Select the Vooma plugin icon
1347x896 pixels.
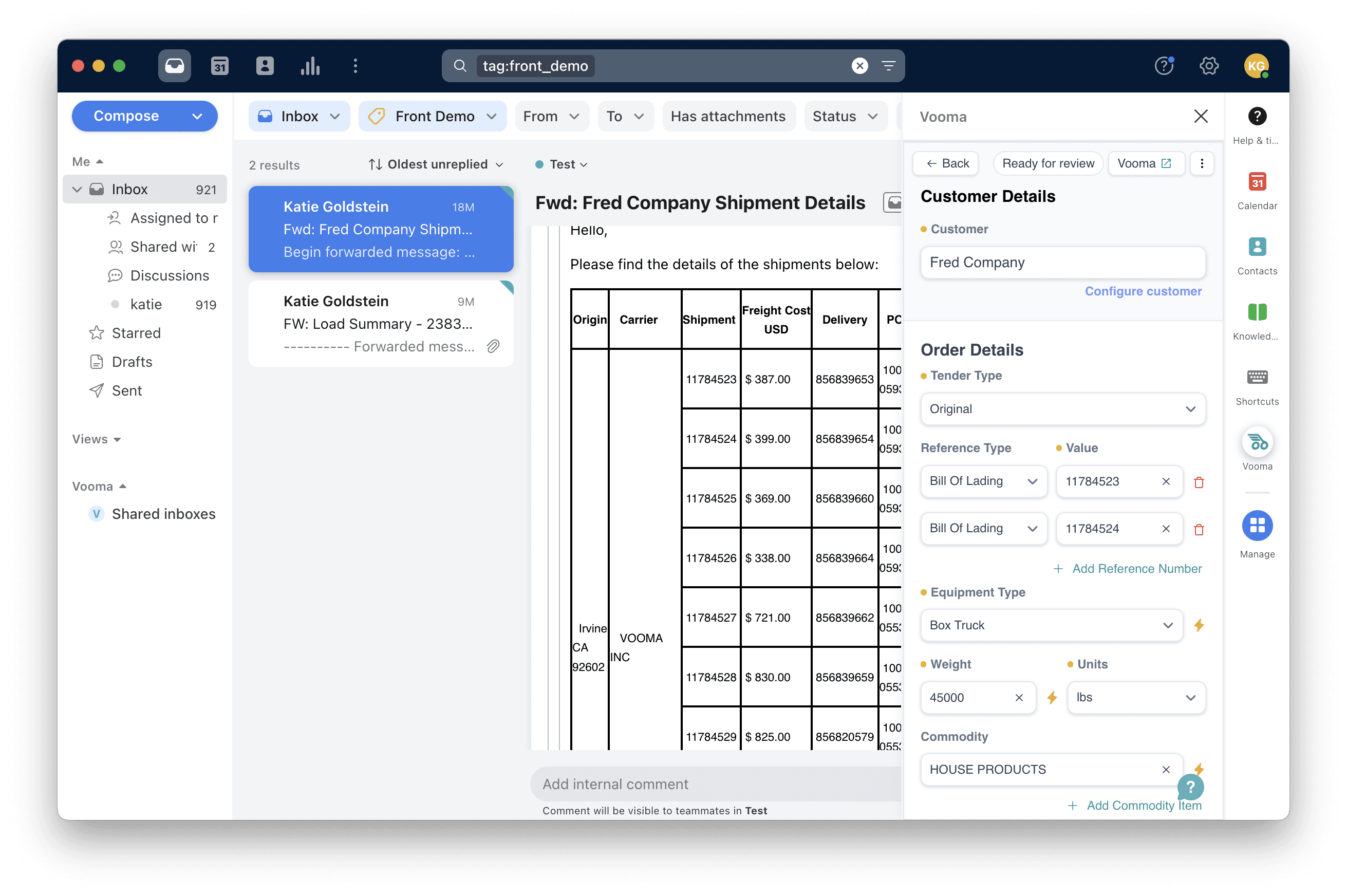1257,442
